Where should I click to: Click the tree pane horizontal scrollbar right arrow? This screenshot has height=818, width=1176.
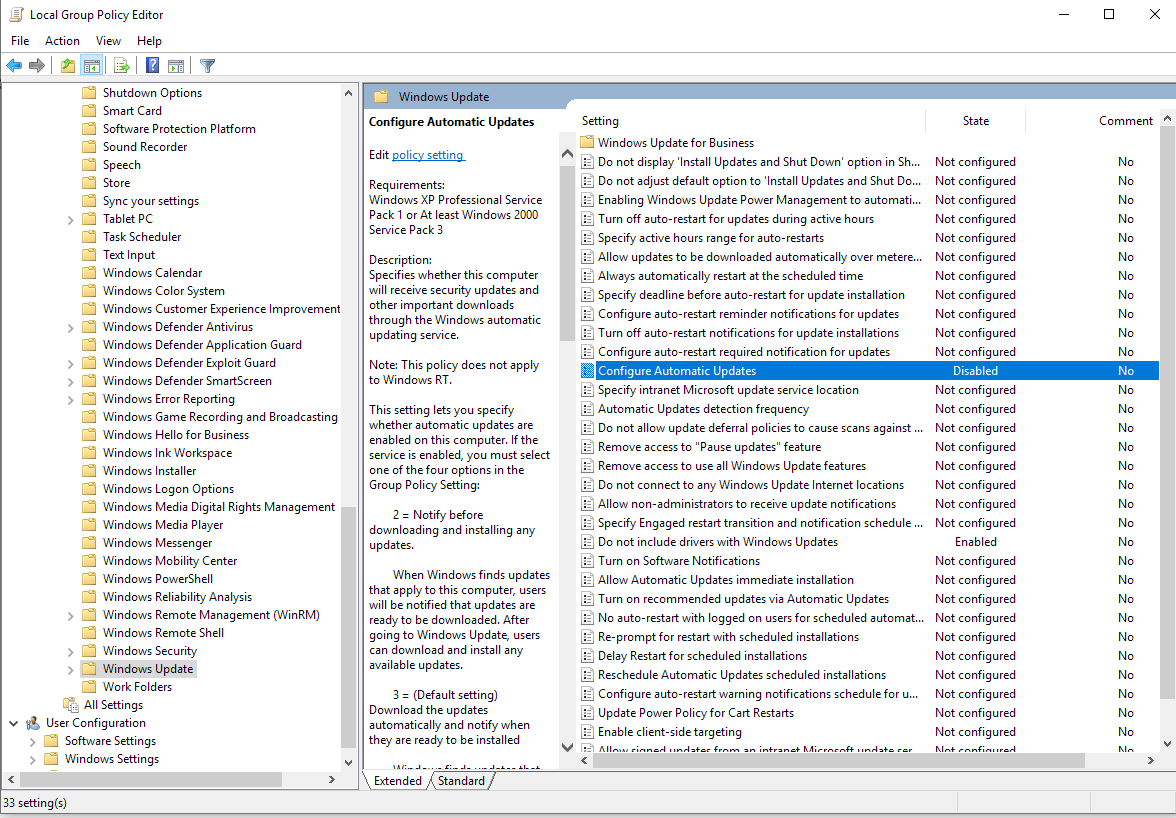(332, 780)
